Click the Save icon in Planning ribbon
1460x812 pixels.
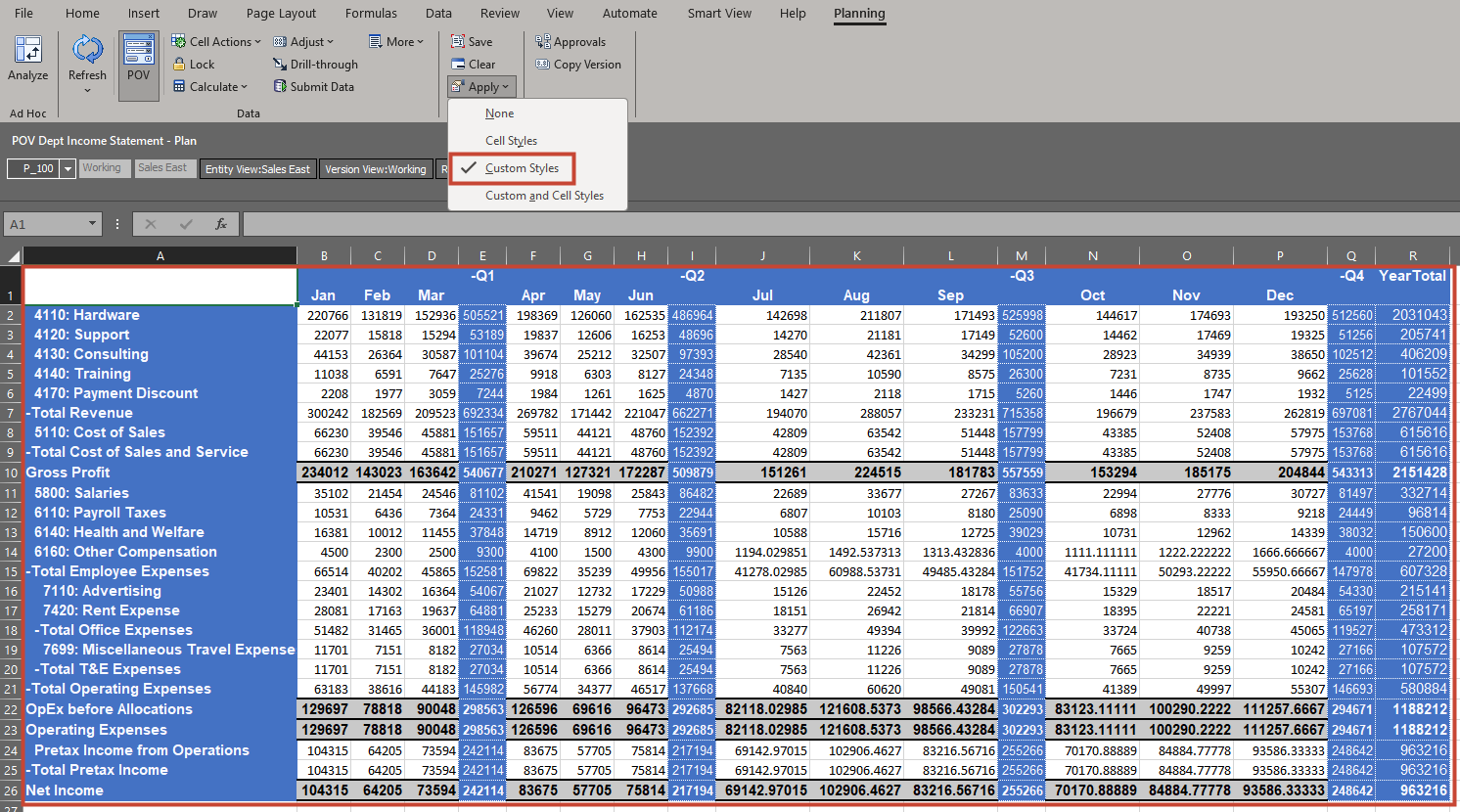click(x=457, y=41)
